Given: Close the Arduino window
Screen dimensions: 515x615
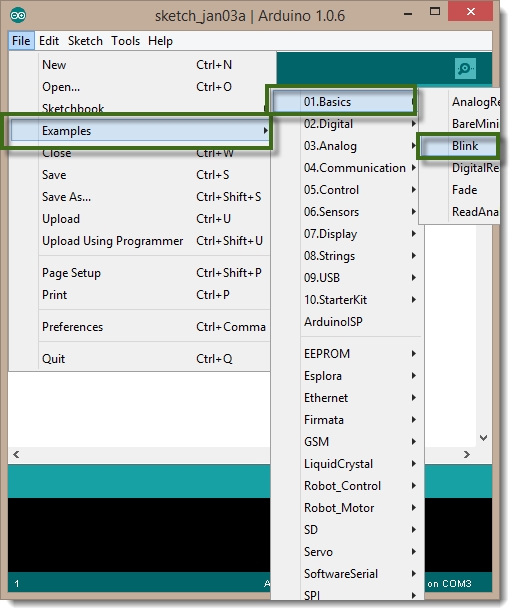Looking at the screenshot, I should tap(470, 12).
